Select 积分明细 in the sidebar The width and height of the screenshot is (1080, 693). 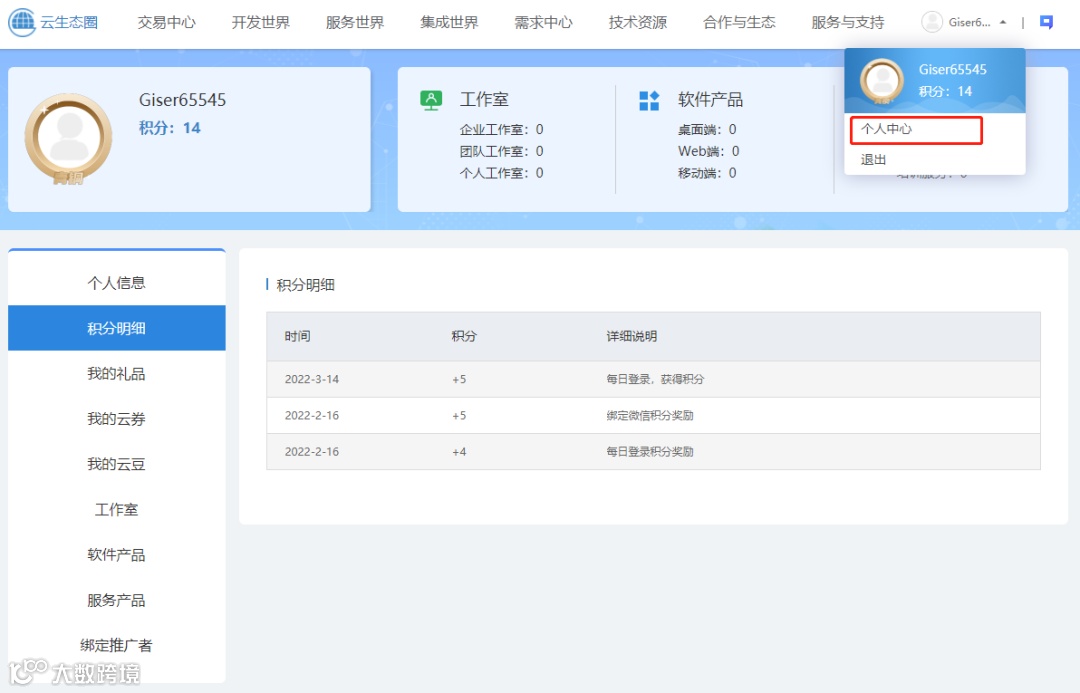click(116, 328)
